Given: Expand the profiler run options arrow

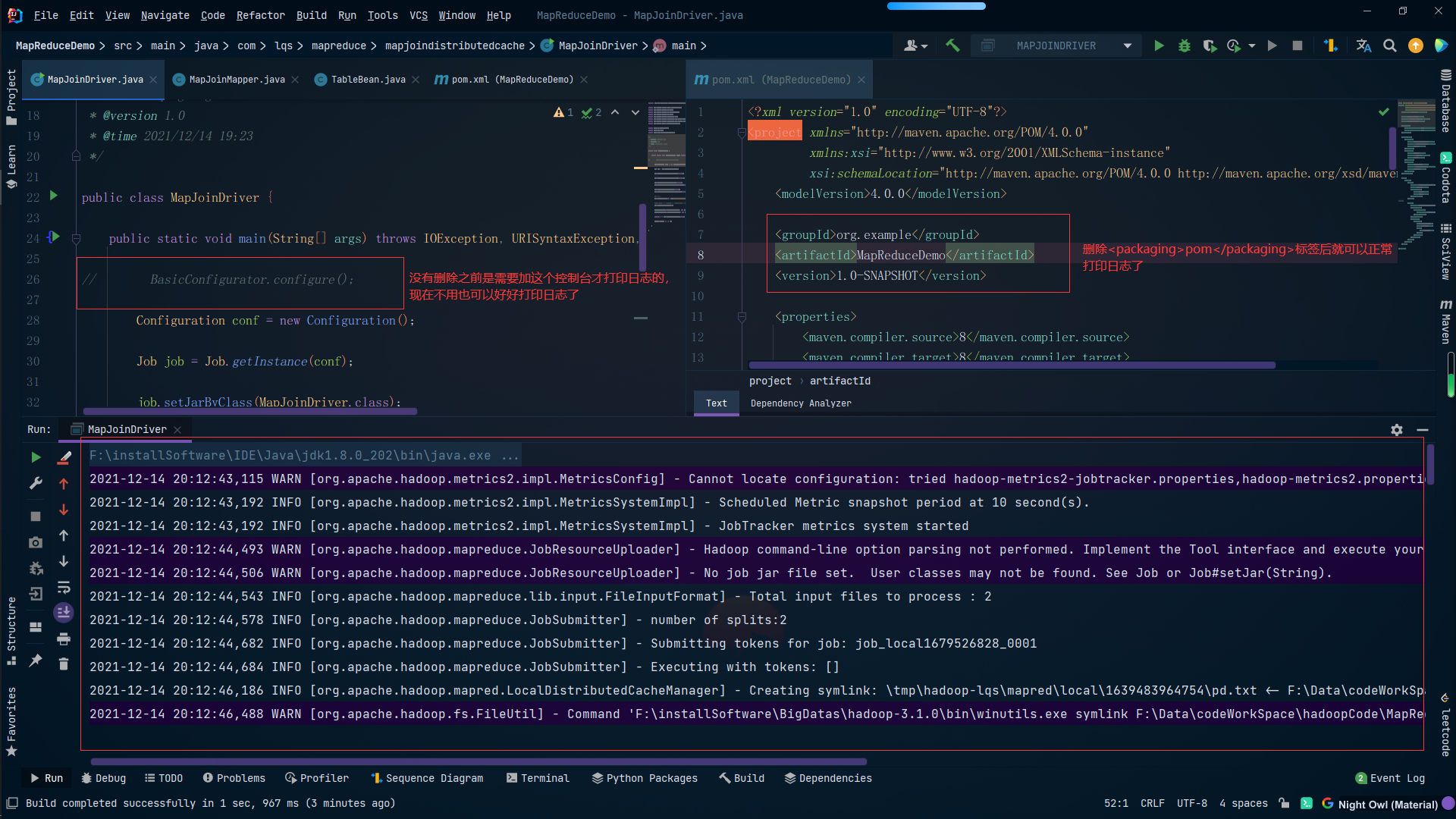Looking at the screenshot, I should tap(1252, 45).
